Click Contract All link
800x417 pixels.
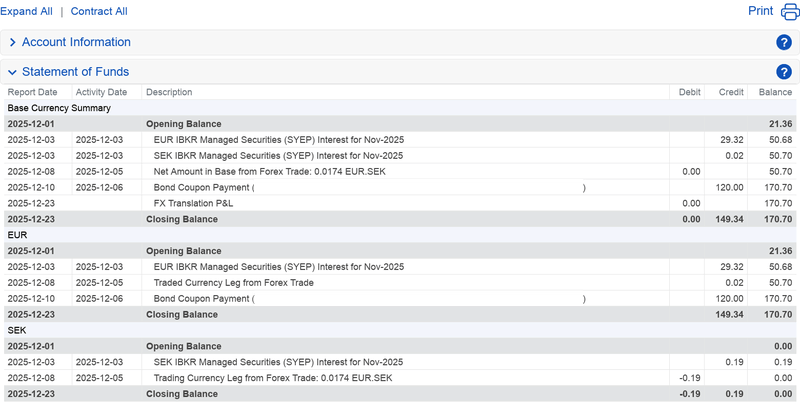[x=99, y=12]
